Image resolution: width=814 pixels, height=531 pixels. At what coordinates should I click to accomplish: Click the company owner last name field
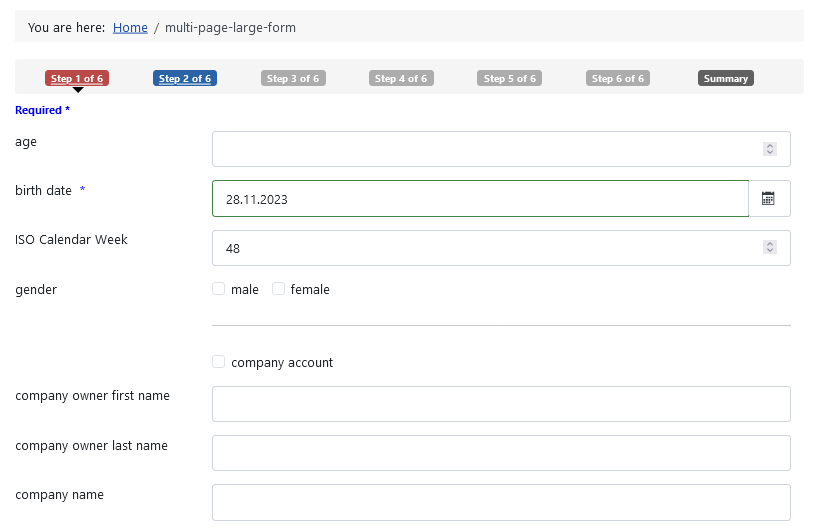point(501,453)
